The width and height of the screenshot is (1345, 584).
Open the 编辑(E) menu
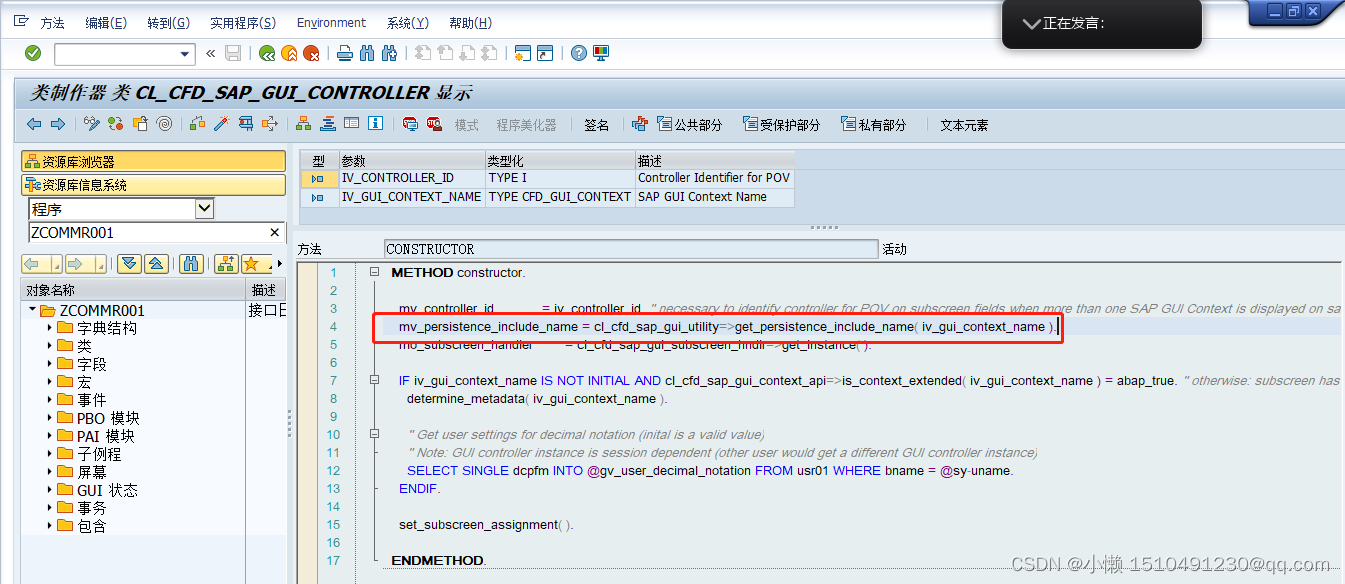pos(106,22)
